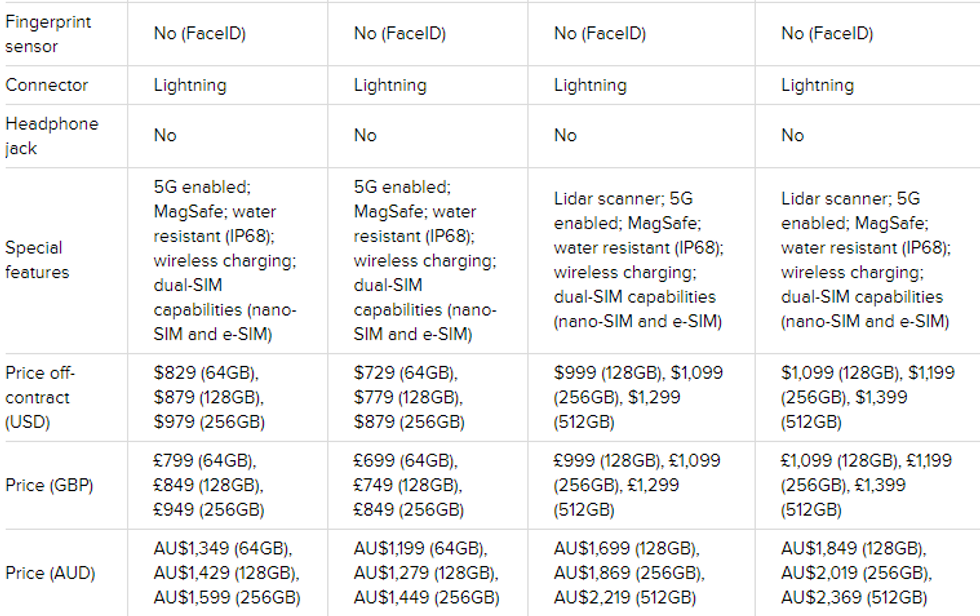Select the GBP cell starting with £1,099 (128GB)
The height and width of the screenshot is (616, 980).
point(865,485)
